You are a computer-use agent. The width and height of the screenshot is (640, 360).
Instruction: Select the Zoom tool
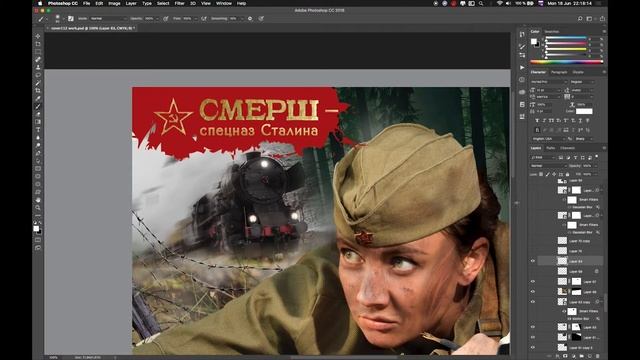[x=38, y=208]
